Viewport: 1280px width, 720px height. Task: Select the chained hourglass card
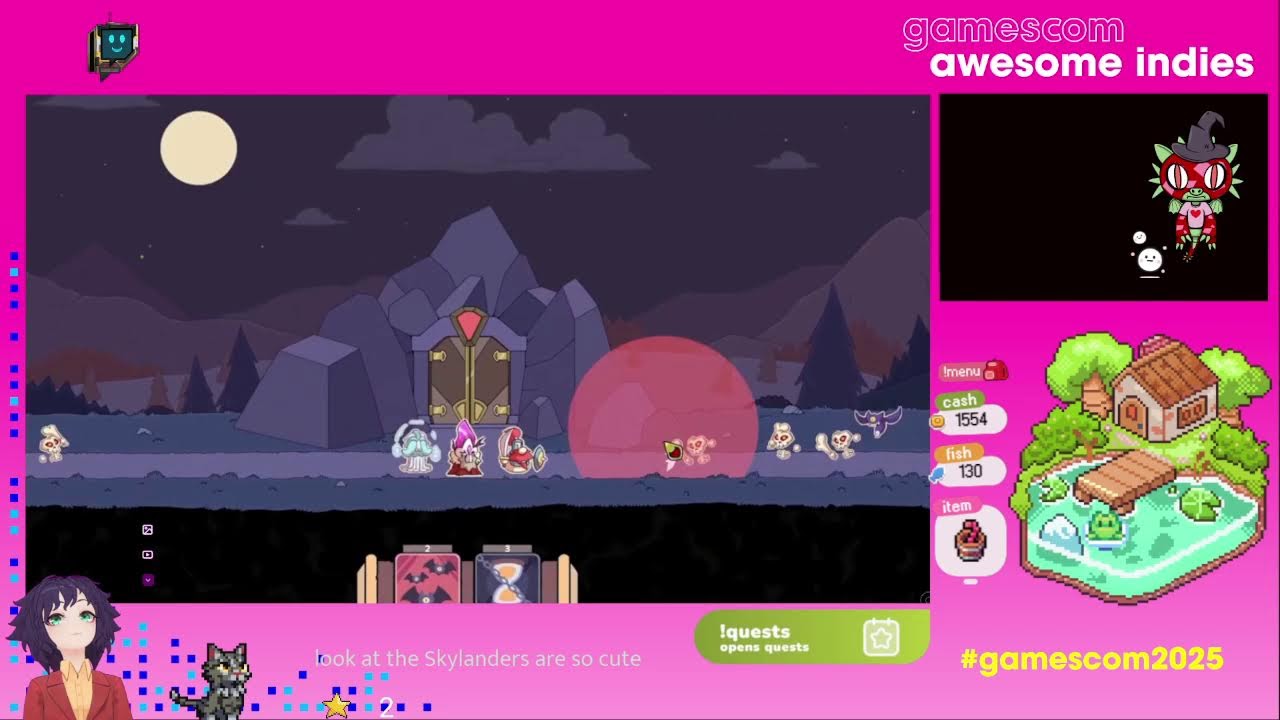point(508,578)
